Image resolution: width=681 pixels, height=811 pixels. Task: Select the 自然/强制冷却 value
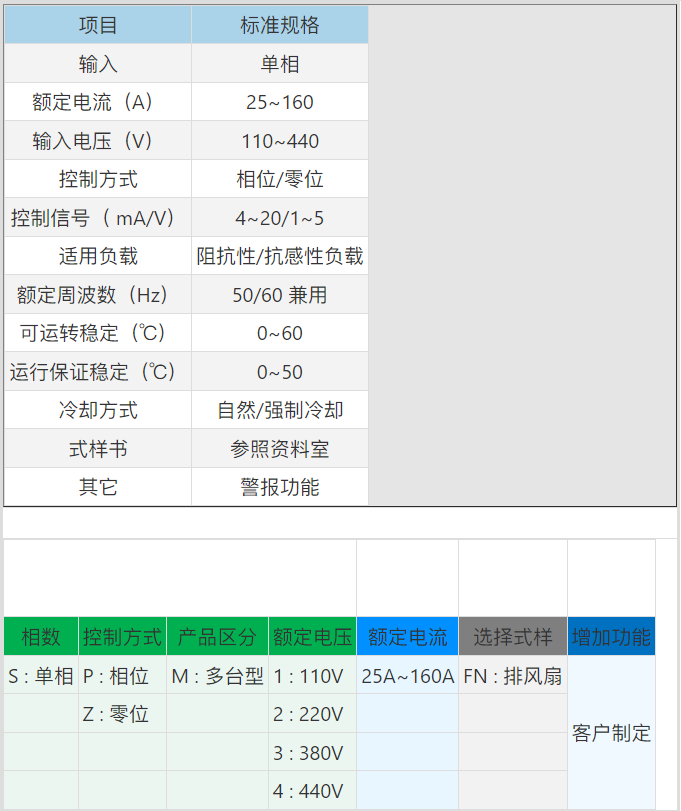(x=280, y=410)
